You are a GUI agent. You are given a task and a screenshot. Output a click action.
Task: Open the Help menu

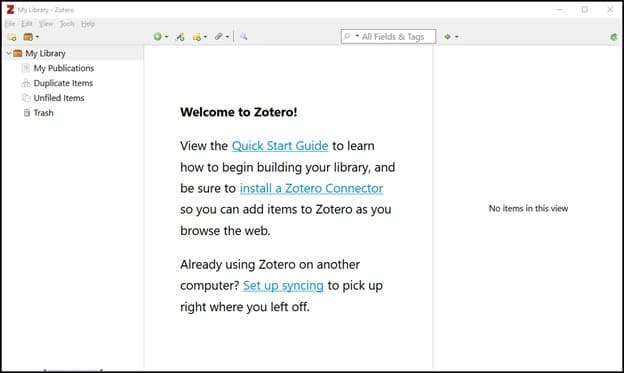click(x=88, y=24)
